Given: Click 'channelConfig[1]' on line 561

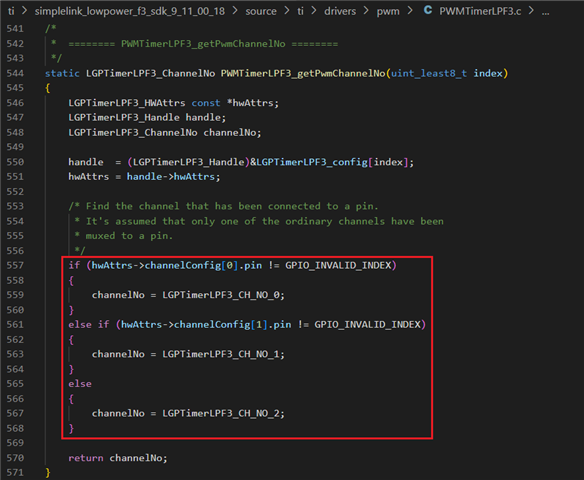Looking at the screenshot, I should pyautogui.click(x=221, y=324).
